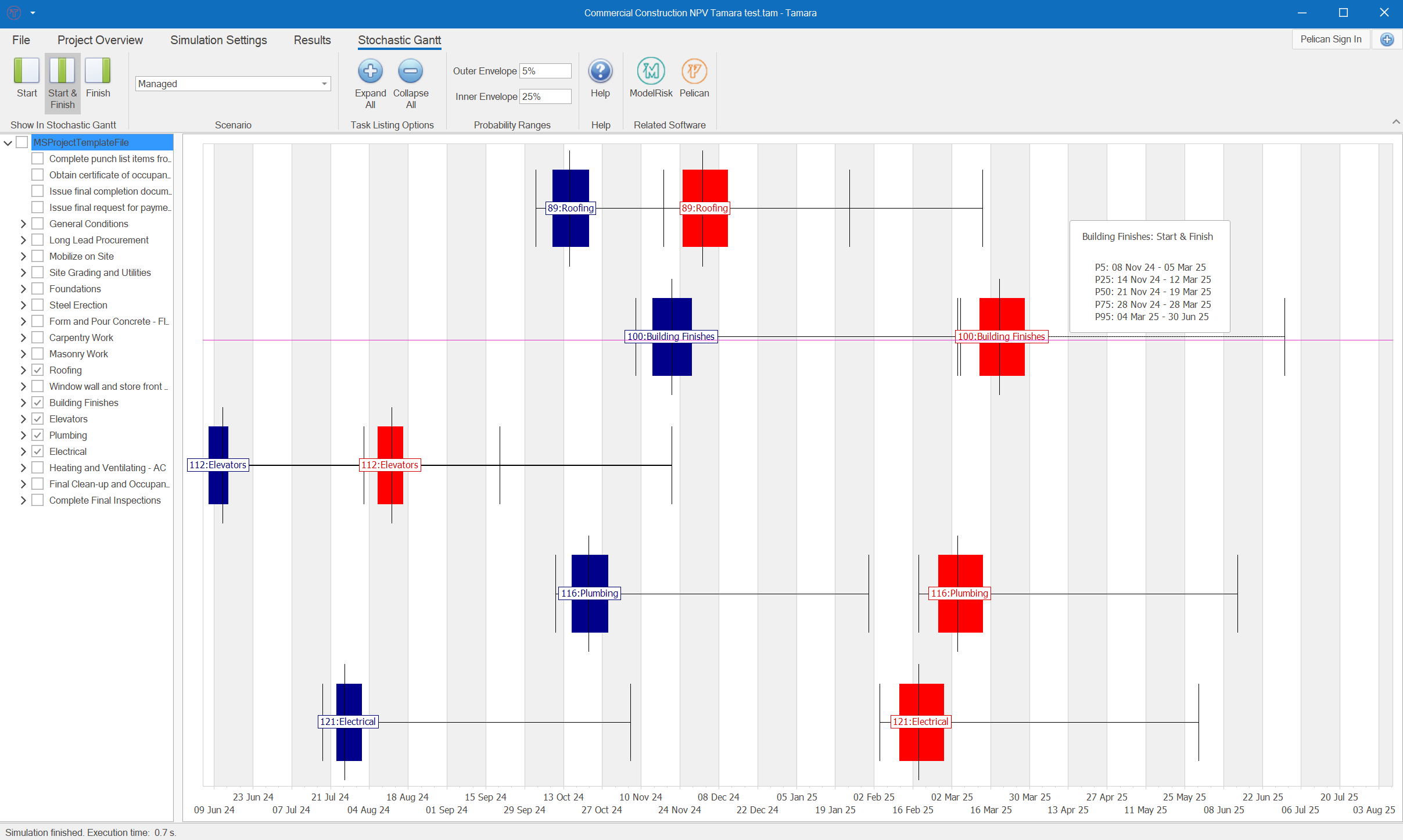Switch to the Simulation Settings tab

tap(218, 40)
